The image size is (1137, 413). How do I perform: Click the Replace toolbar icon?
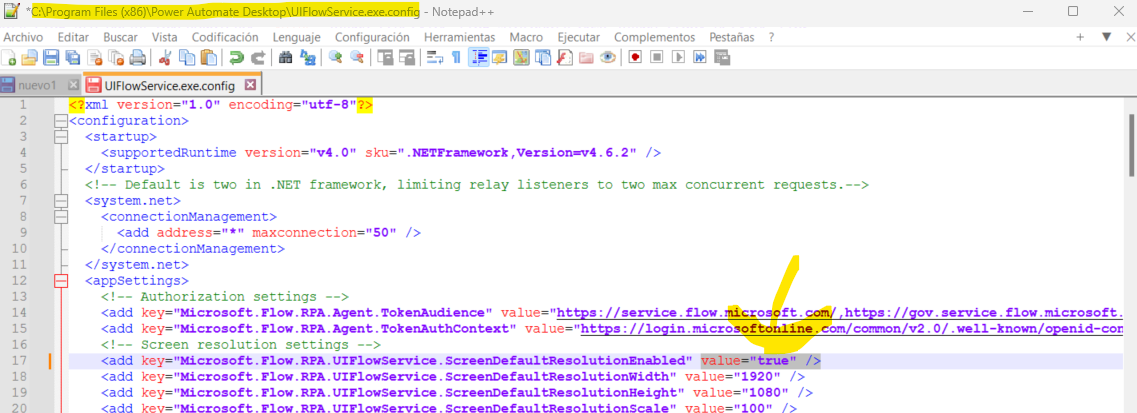pyautogui.click(x=307, y=58)
